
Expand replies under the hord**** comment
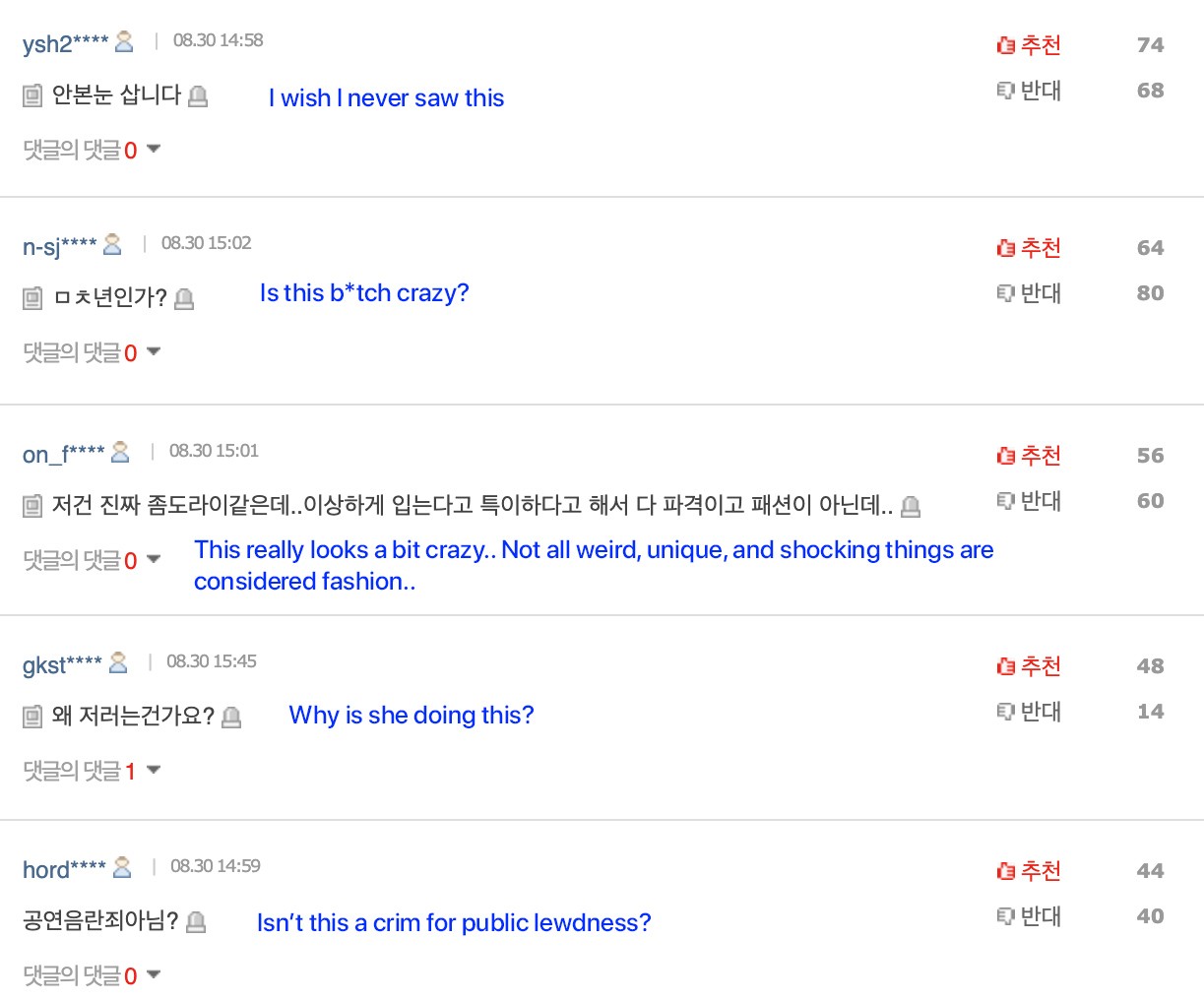tap(92, 975)
